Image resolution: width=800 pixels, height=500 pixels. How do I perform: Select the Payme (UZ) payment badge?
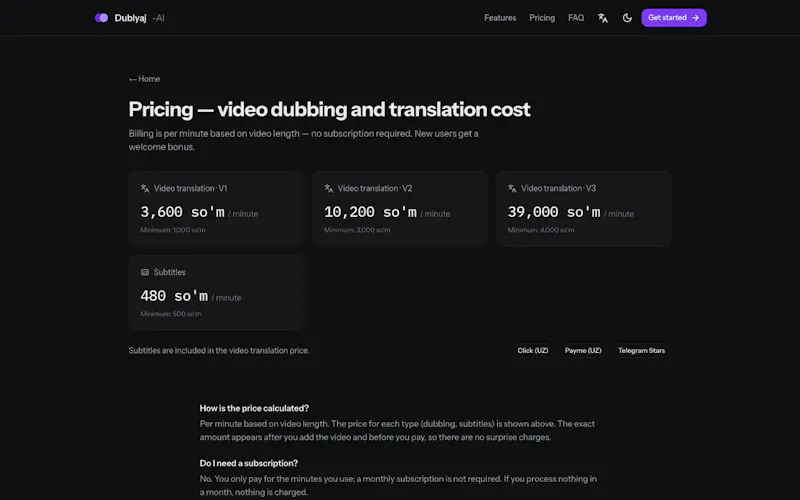tap(583, 351)
